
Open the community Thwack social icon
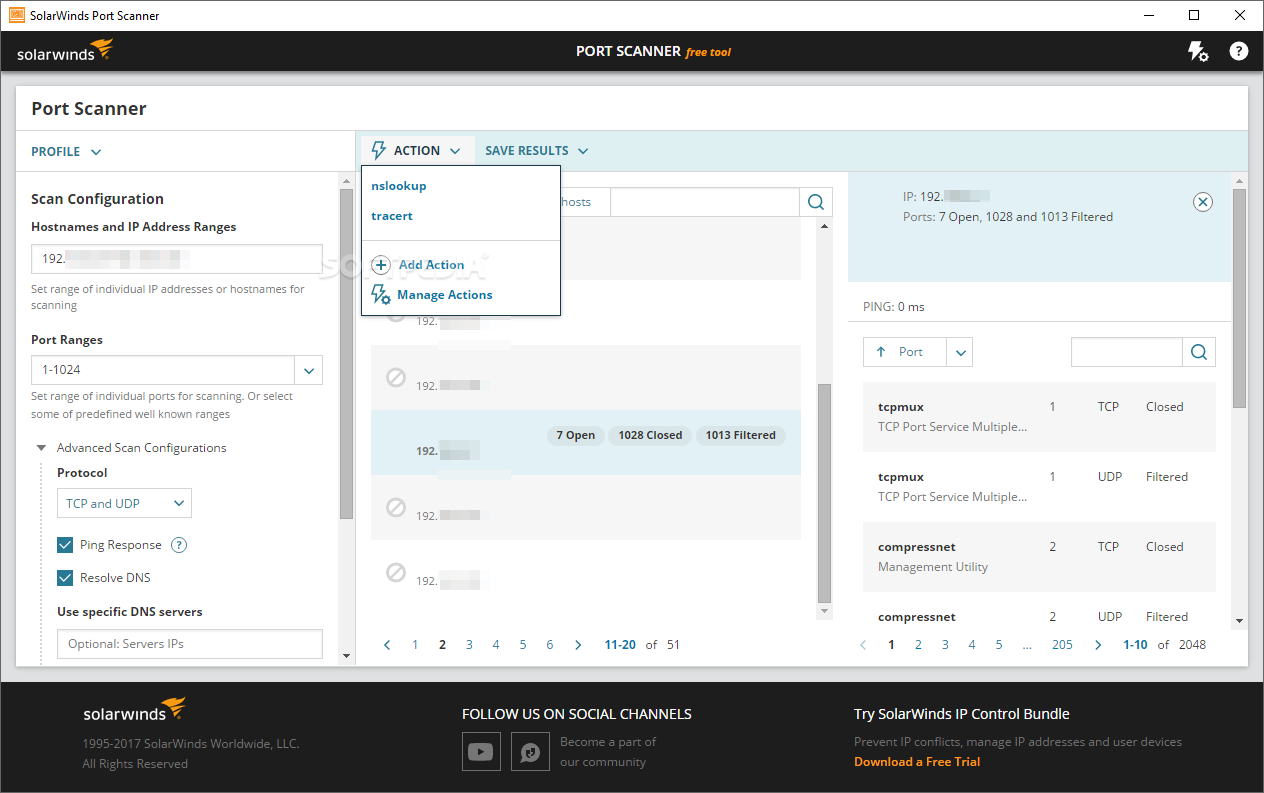(x=530, y=751)
